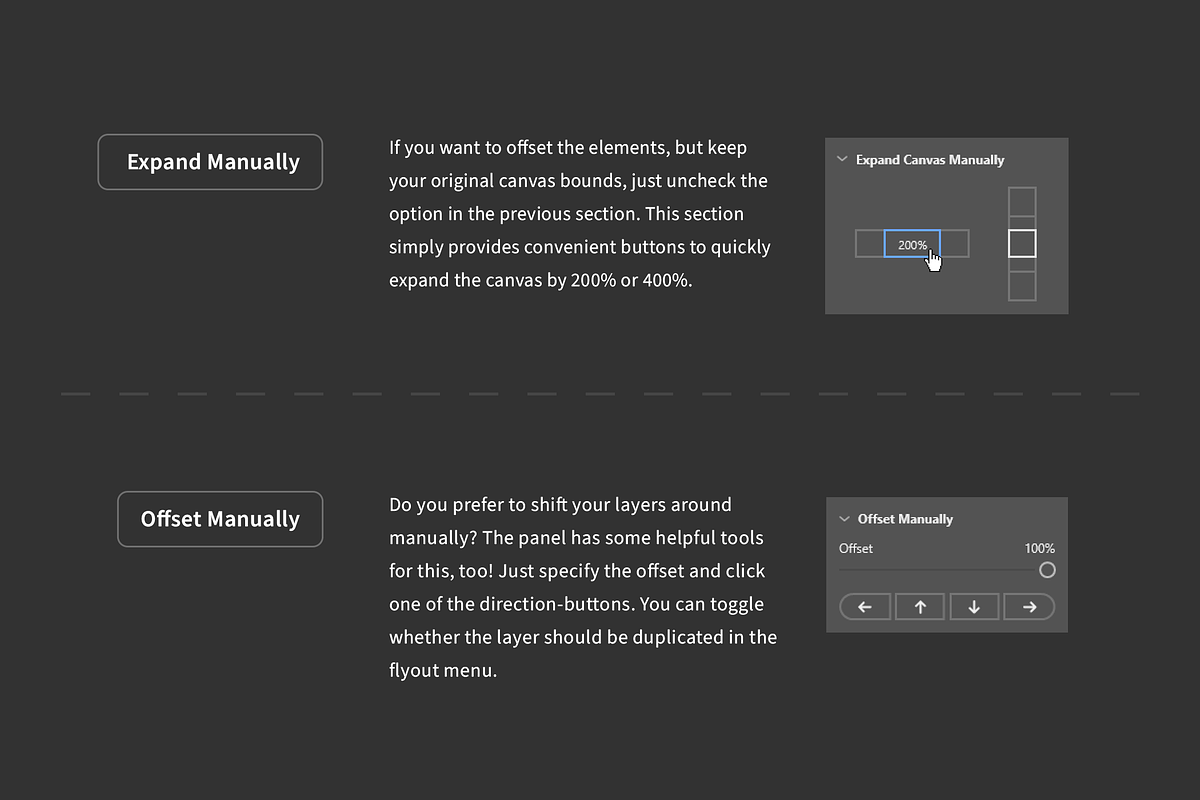Click the "Offset" slider label
This screenshot has width=1200, height=800.
pyautogui.click(x=856, y=548)
